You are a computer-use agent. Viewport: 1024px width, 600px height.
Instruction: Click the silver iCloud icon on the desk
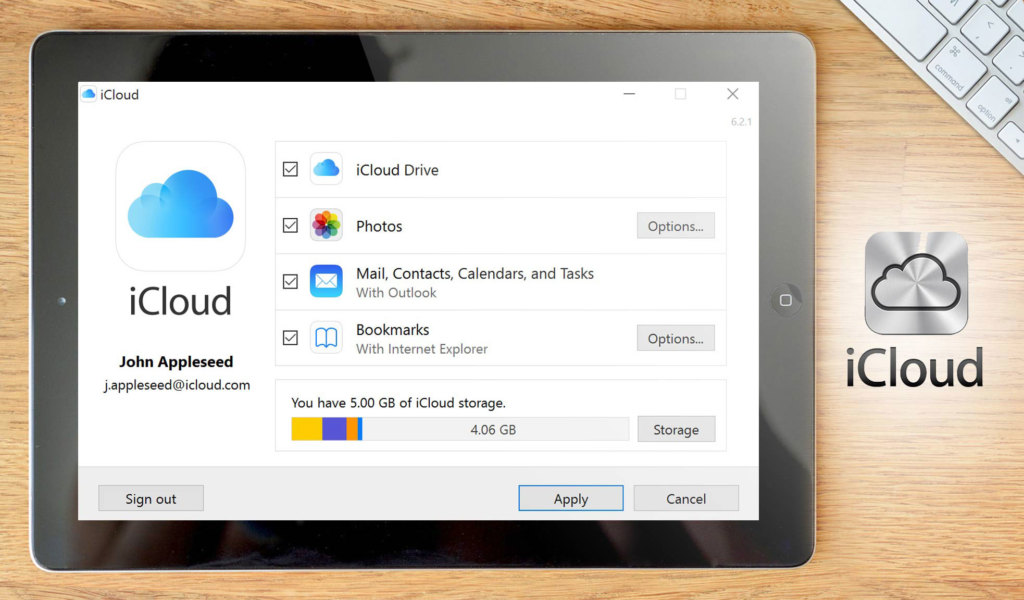pyautogui.click(x=916, y=283)
